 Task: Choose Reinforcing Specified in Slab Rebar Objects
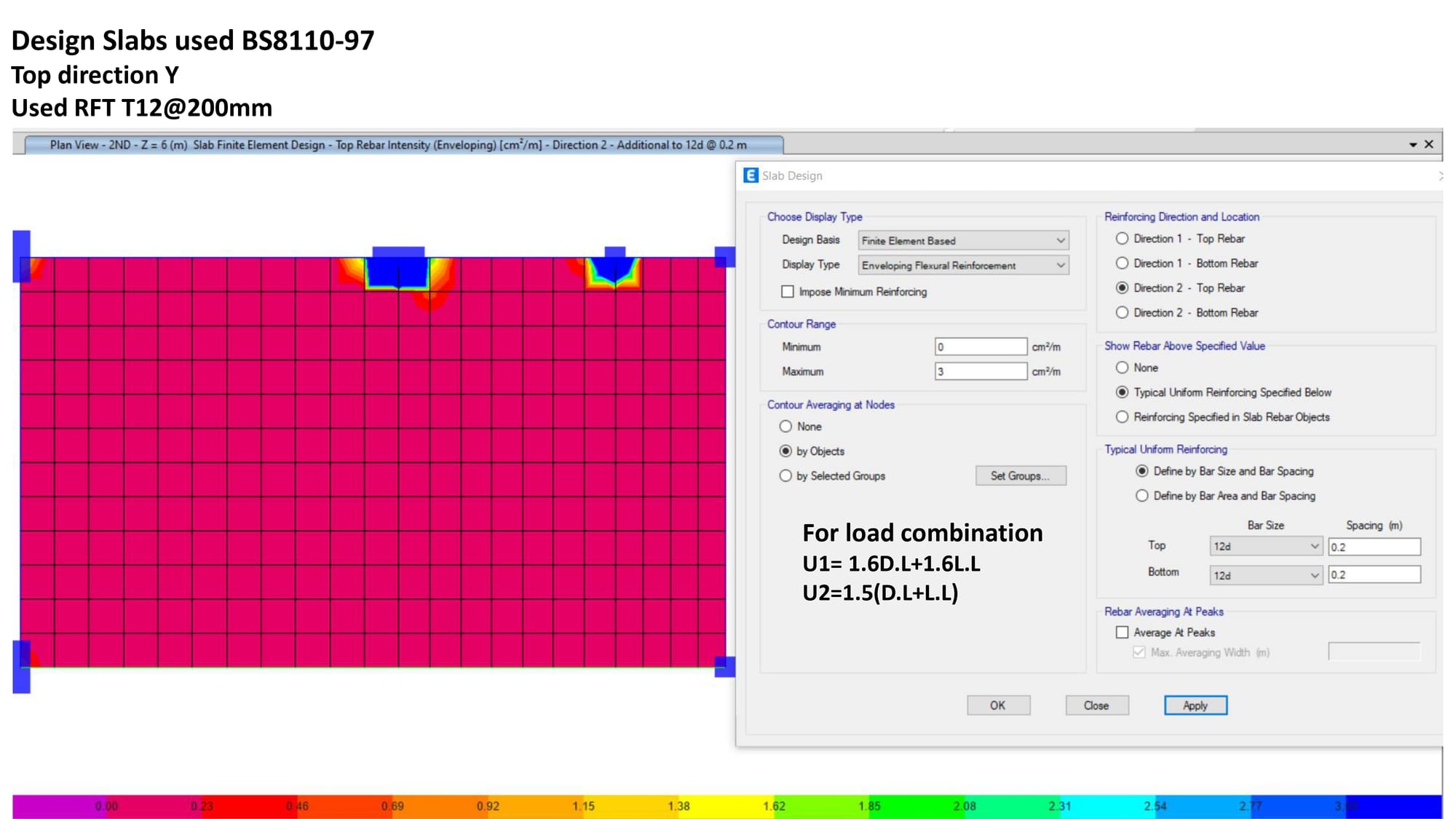tap(1123, 417)
